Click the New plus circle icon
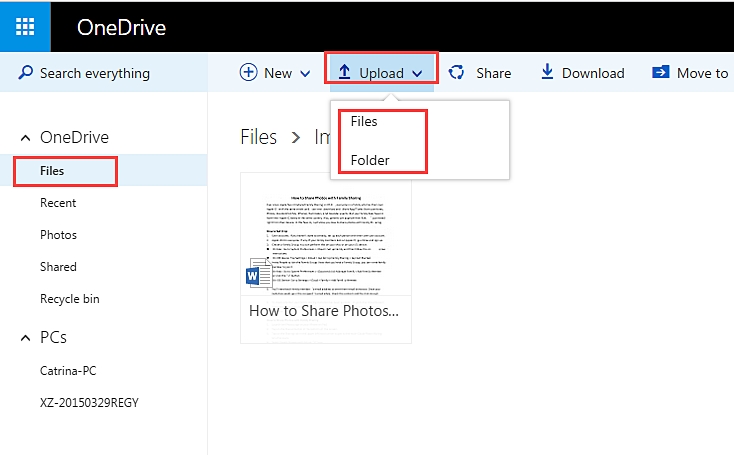The height and width of the screenshot is (455, 734). coord(249,73)
